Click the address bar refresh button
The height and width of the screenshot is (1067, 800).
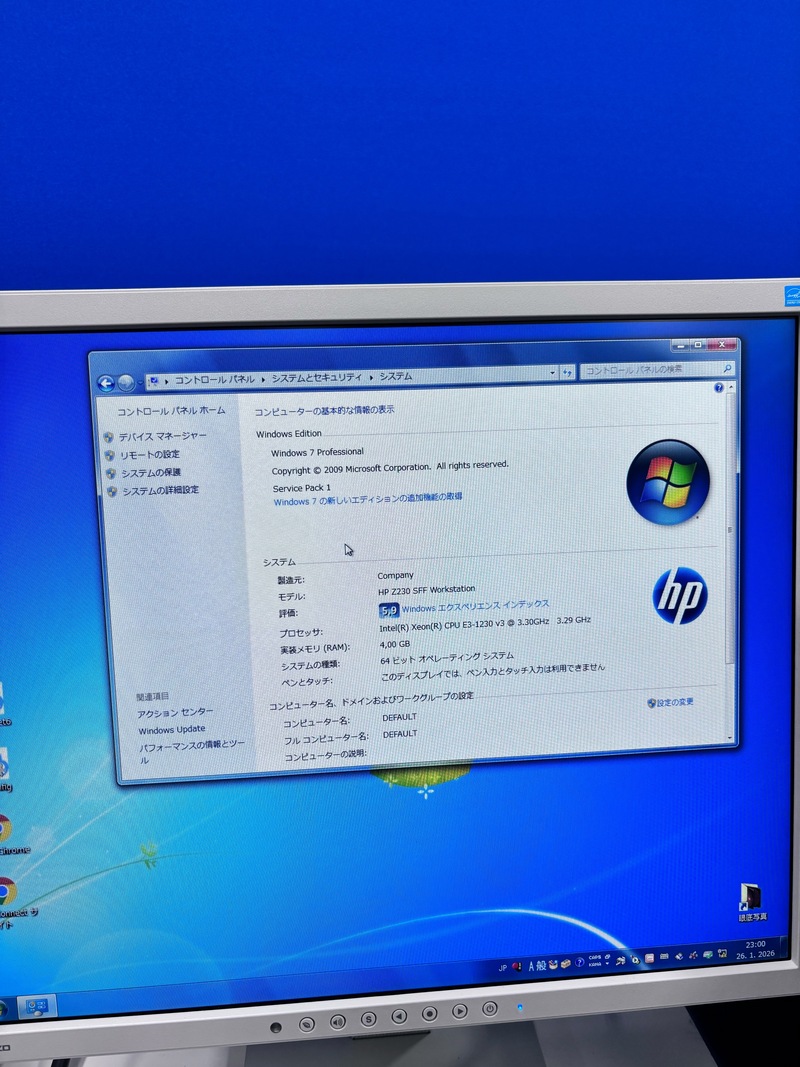coord(567,372)
